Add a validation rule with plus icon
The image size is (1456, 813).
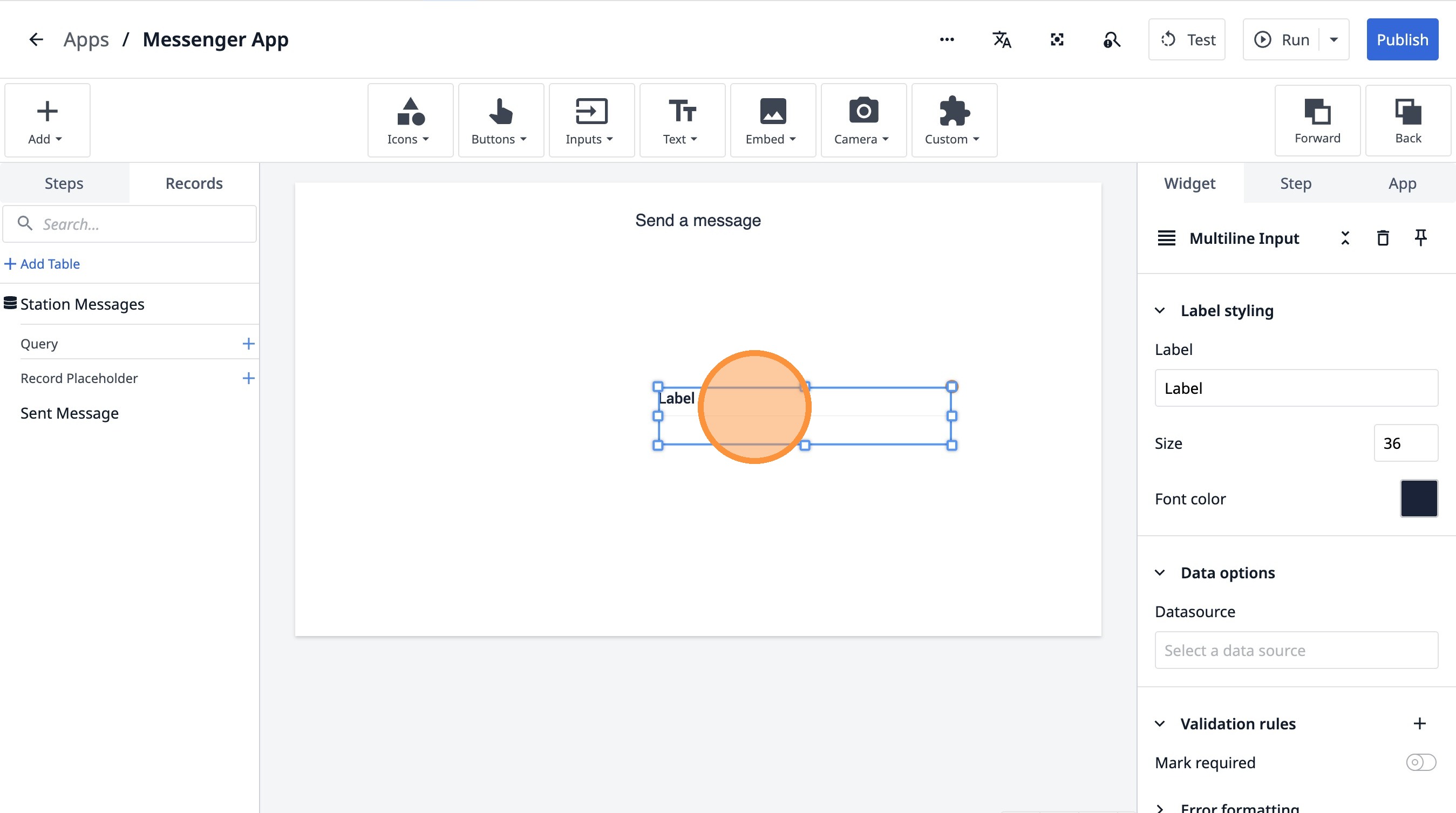point(1419,723)
